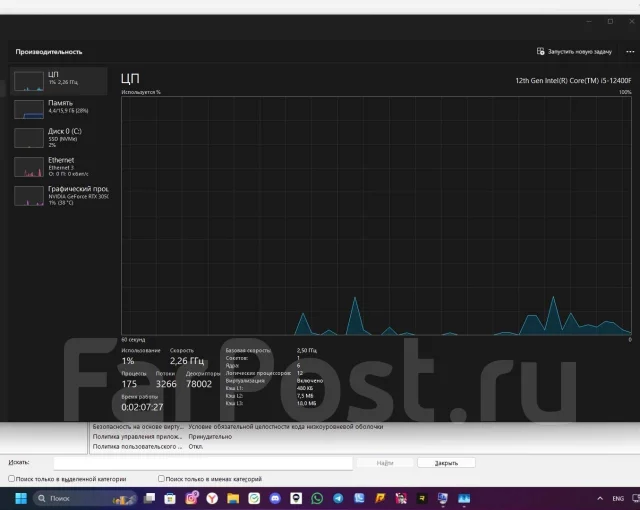This screenshot has height=510, width=640.
Task: Click the black pin icon app in taskbar
Action: [296, 498]
